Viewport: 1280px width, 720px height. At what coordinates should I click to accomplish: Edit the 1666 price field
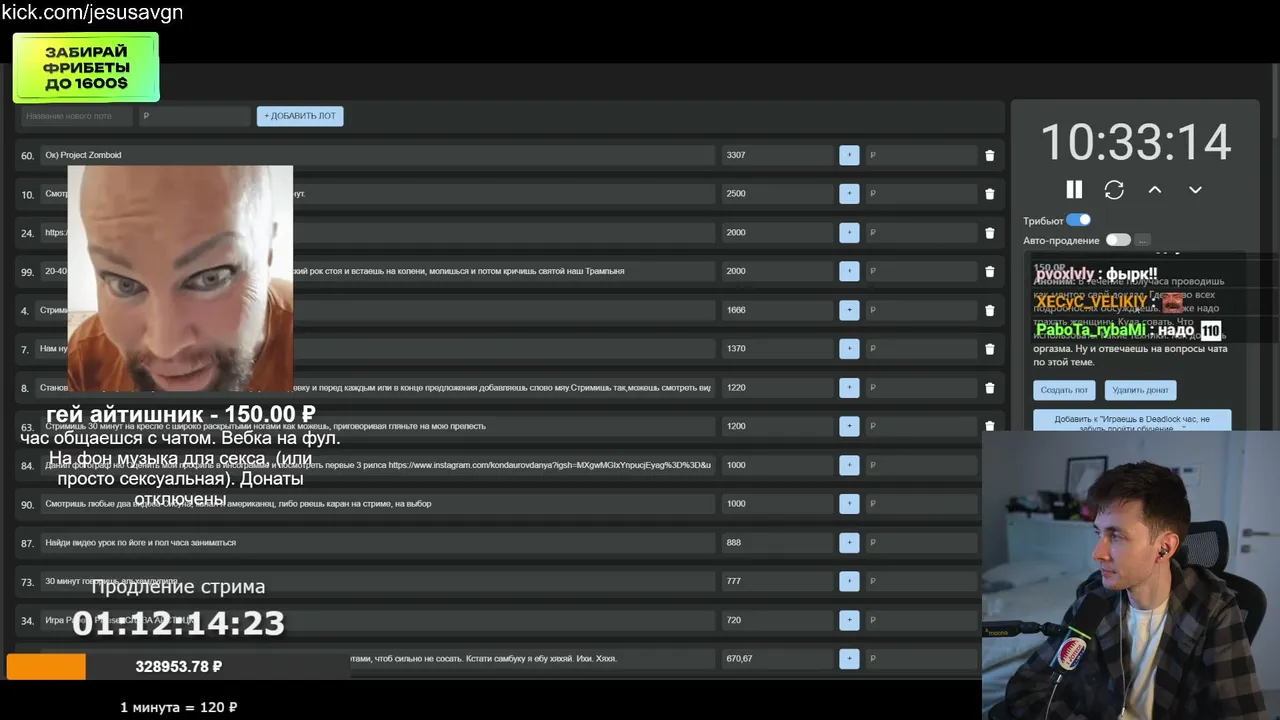tap(777, 310)
